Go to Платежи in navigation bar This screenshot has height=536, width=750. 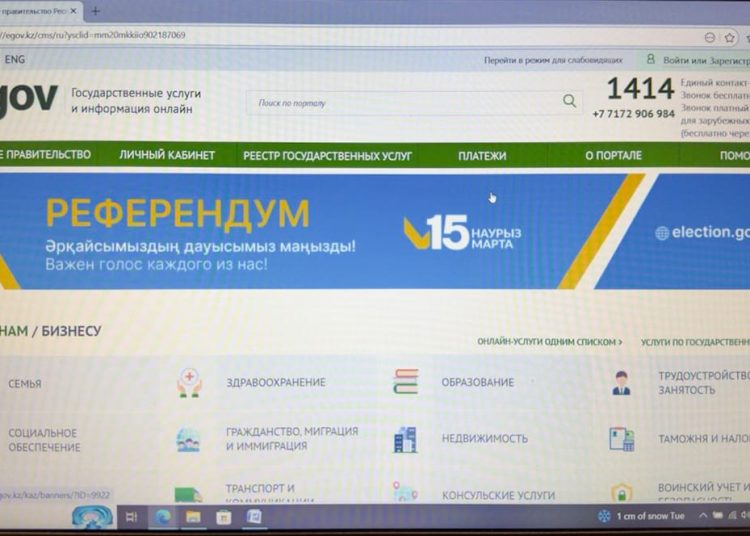point(482,156)
